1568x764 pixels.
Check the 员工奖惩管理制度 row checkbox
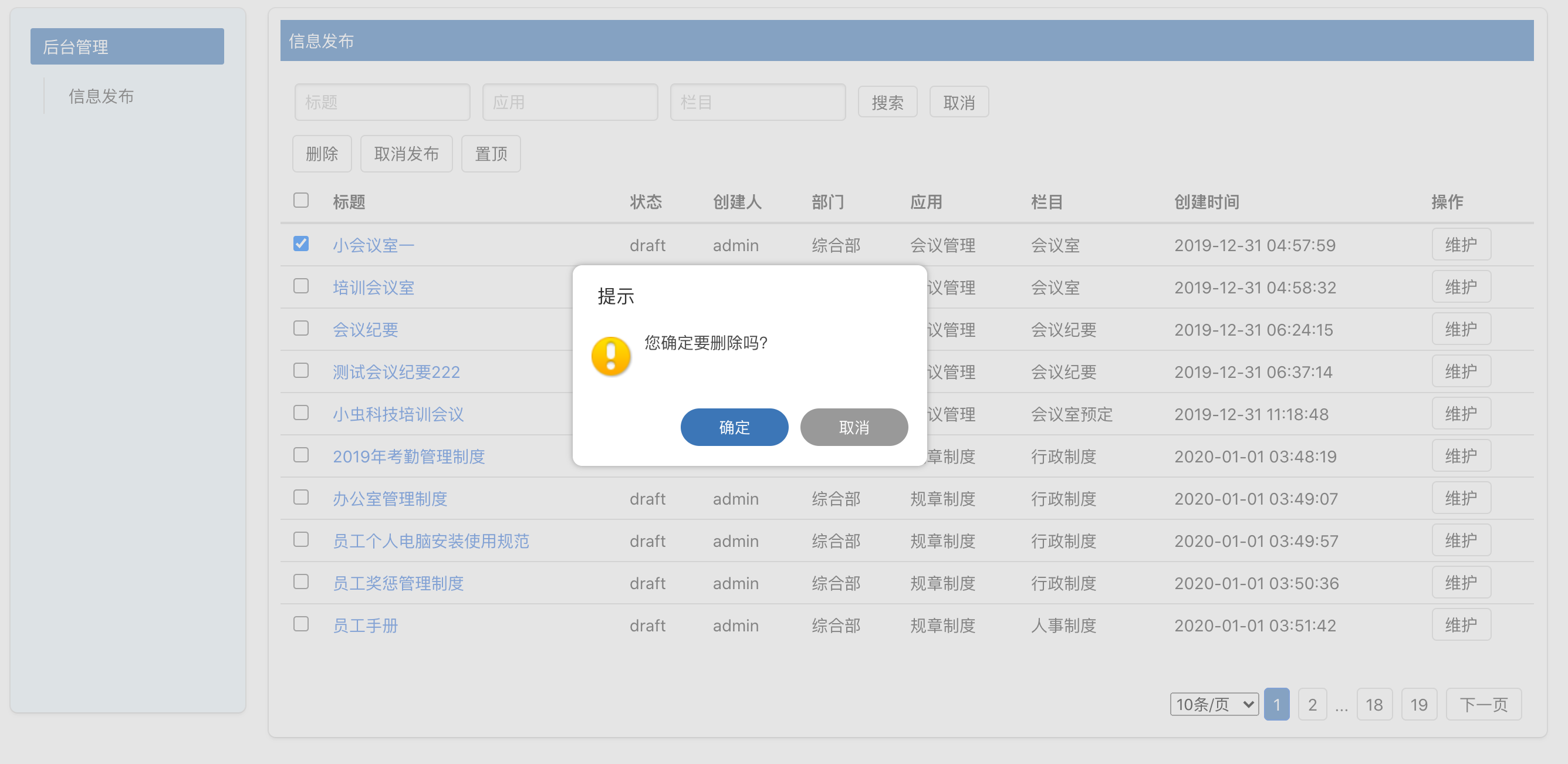pos(300,582)
